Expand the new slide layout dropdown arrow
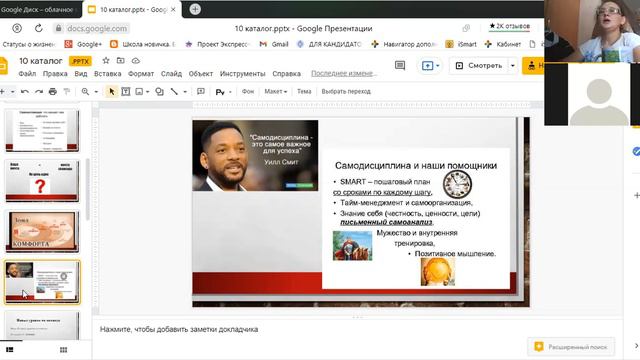This screenshot has height=360, width=640. [13, 91]
